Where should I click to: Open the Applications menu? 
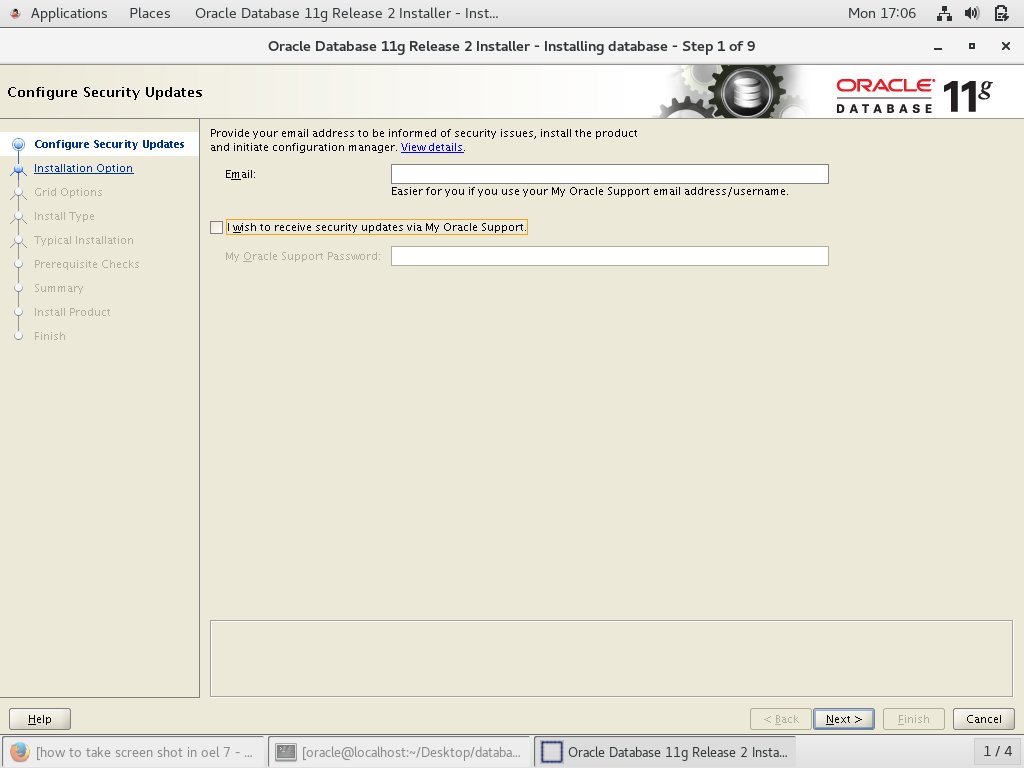click(69, 13)
